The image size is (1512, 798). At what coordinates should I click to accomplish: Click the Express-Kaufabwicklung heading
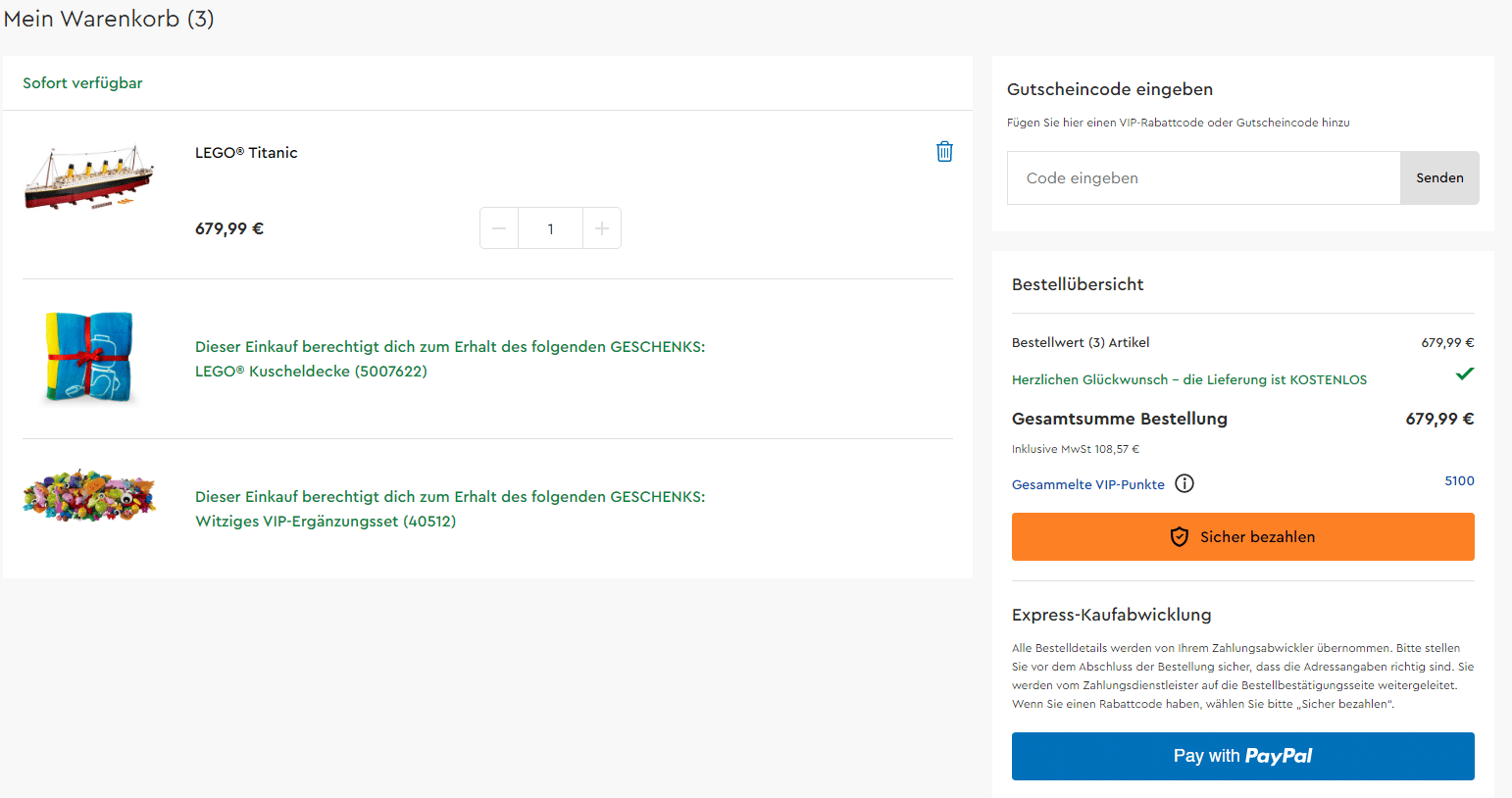point(1112,615)
